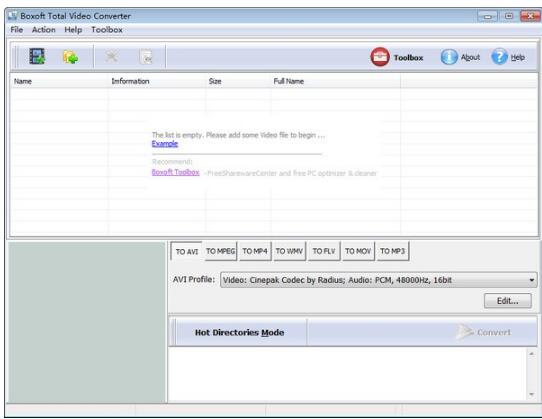Viewport: 542px width, 419px height.
Task: Switch to the TO MPEG tab
Action: click(221, 251)
